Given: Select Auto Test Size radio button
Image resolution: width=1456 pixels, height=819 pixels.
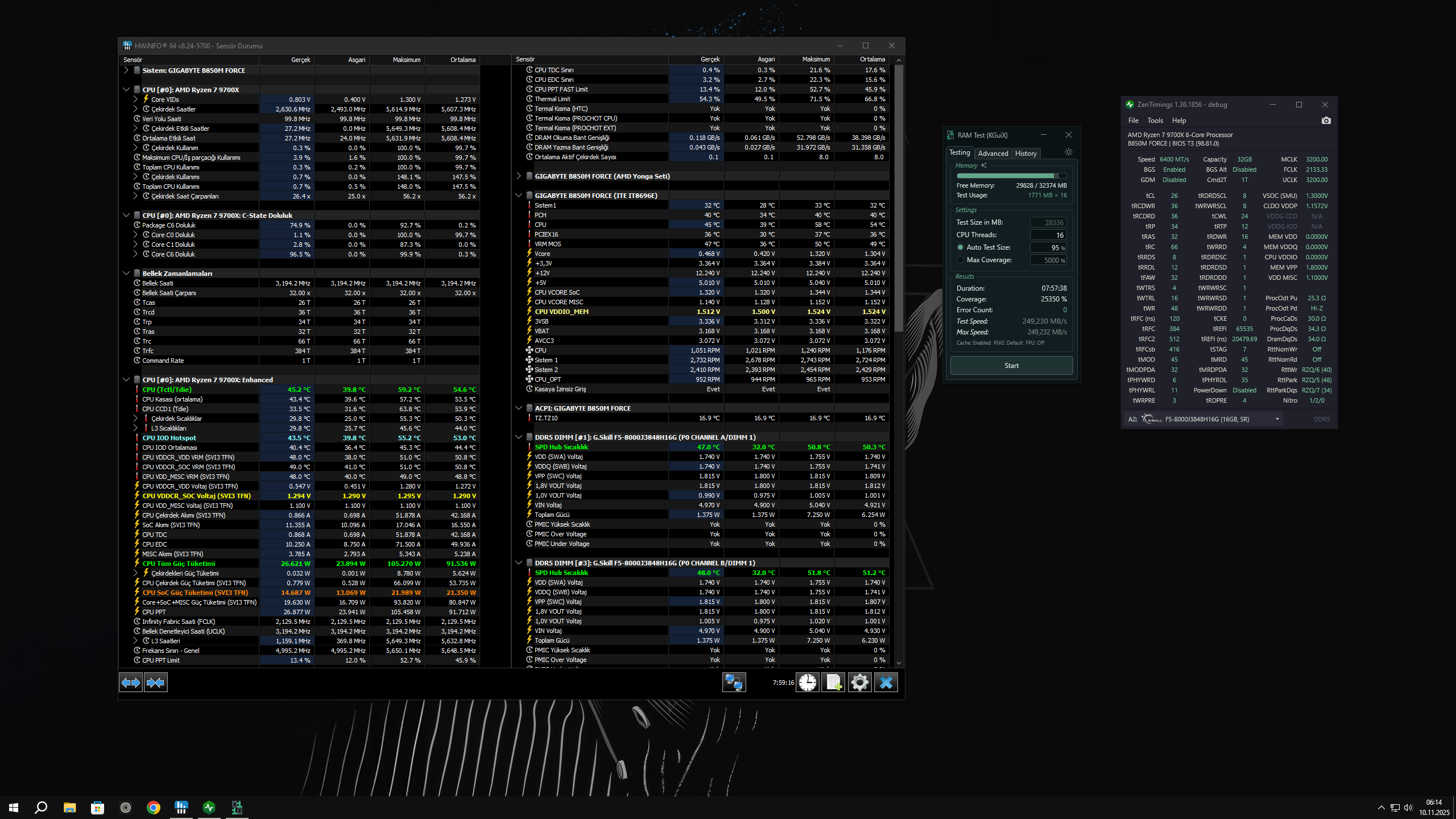Looking at the screenshot, I should [961, 247].
